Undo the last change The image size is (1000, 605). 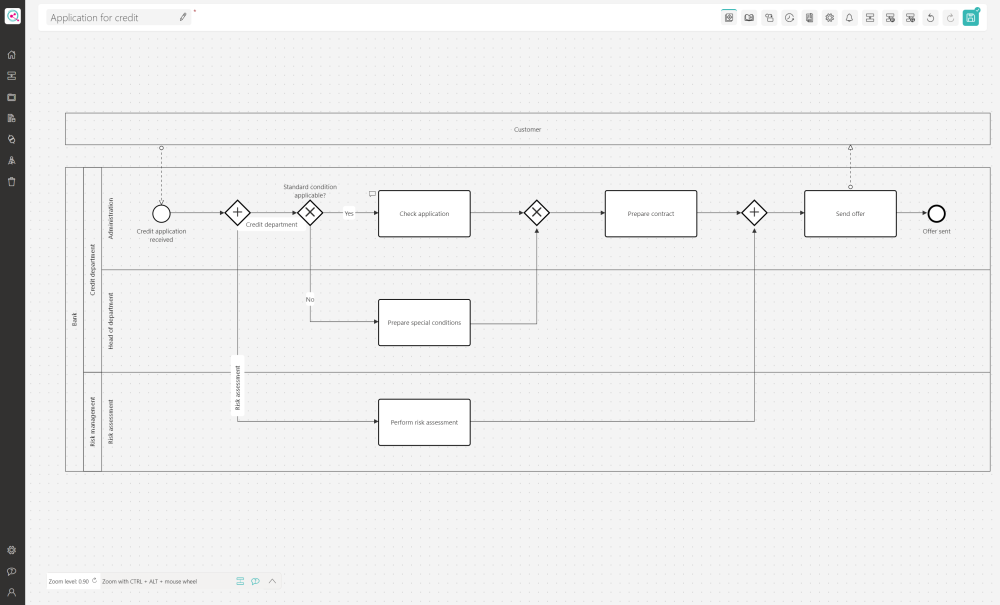[930, 18]
